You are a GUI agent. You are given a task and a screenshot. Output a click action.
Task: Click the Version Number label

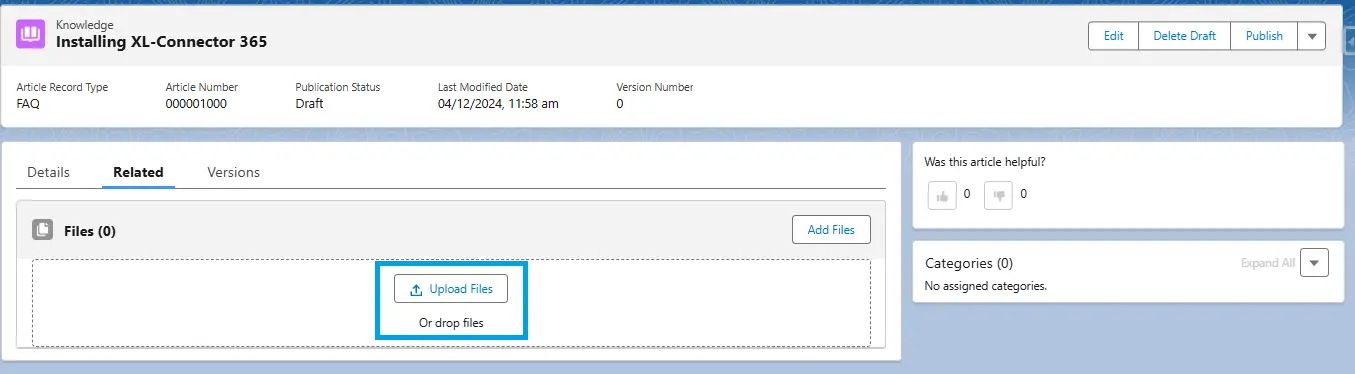click(x=655, y=87)
